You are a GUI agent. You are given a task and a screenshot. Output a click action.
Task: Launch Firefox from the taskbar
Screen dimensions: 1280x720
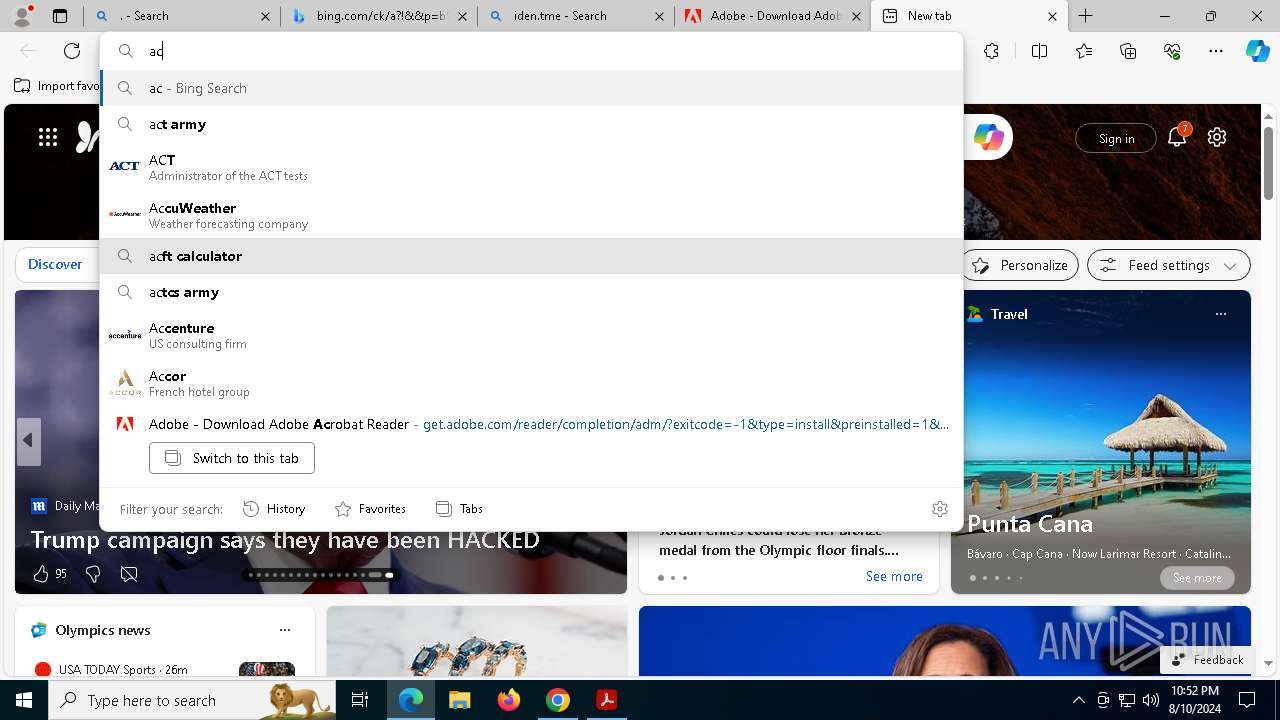(508, 700)
